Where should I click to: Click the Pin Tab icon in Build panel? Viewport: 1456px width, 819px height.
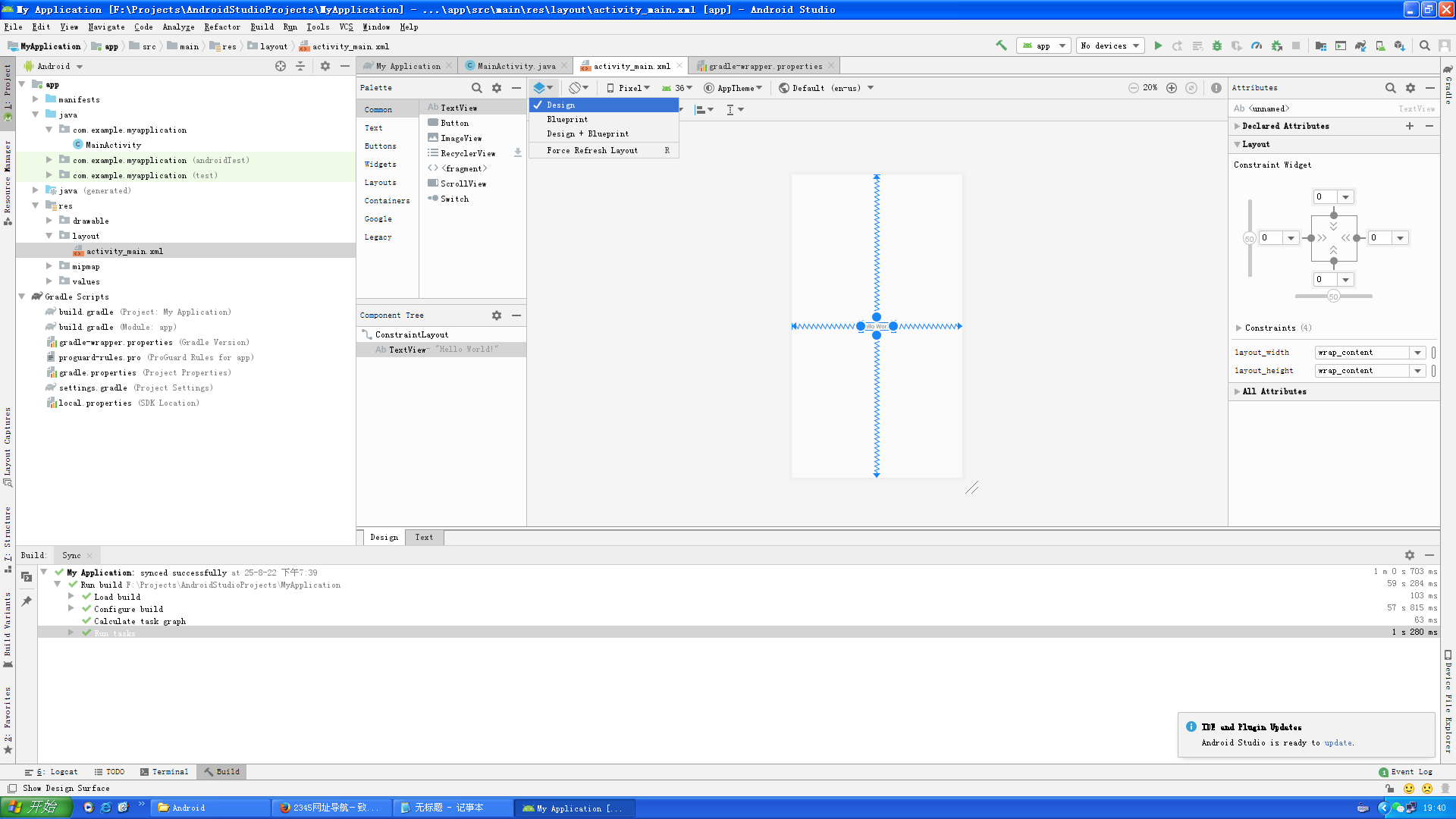(x=27, y=601)
